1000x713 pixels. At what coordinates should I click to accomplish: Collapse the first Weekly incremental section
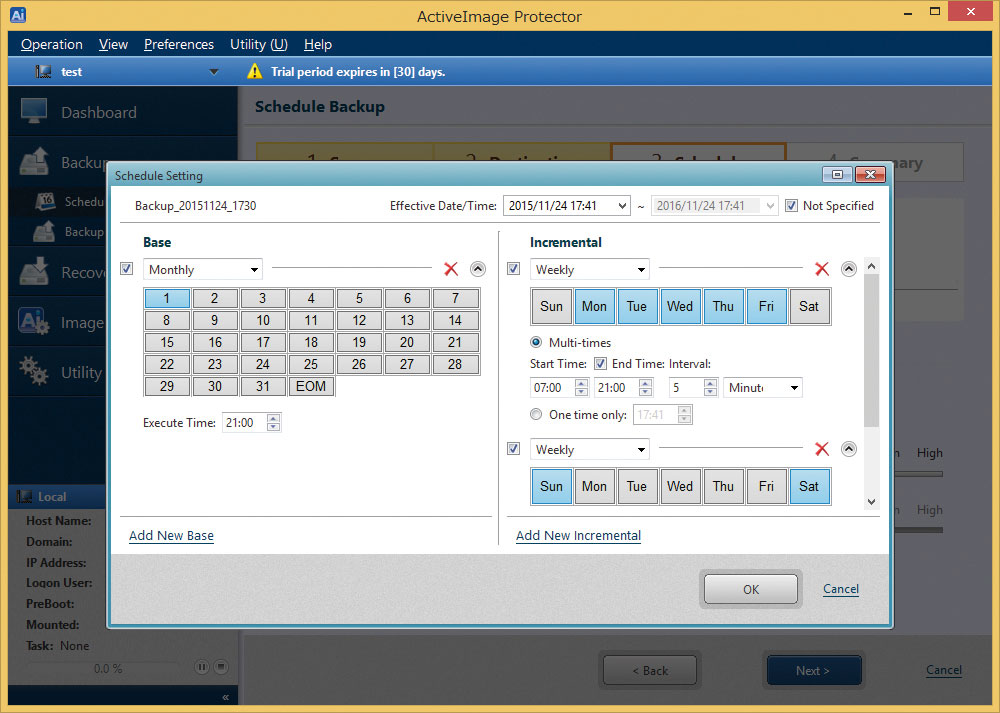point(848,269)
